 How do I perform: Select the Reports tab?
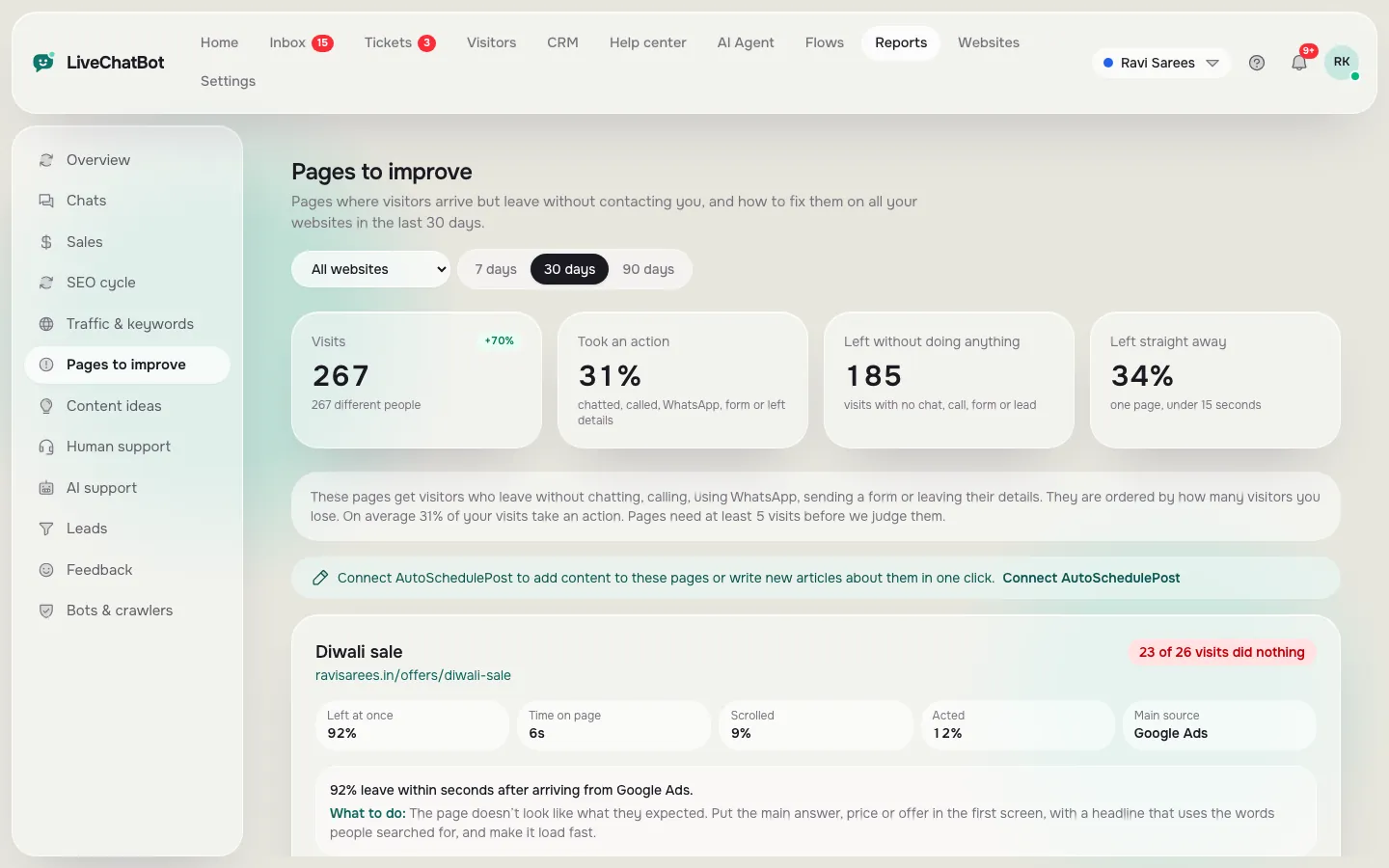[901, 42]
